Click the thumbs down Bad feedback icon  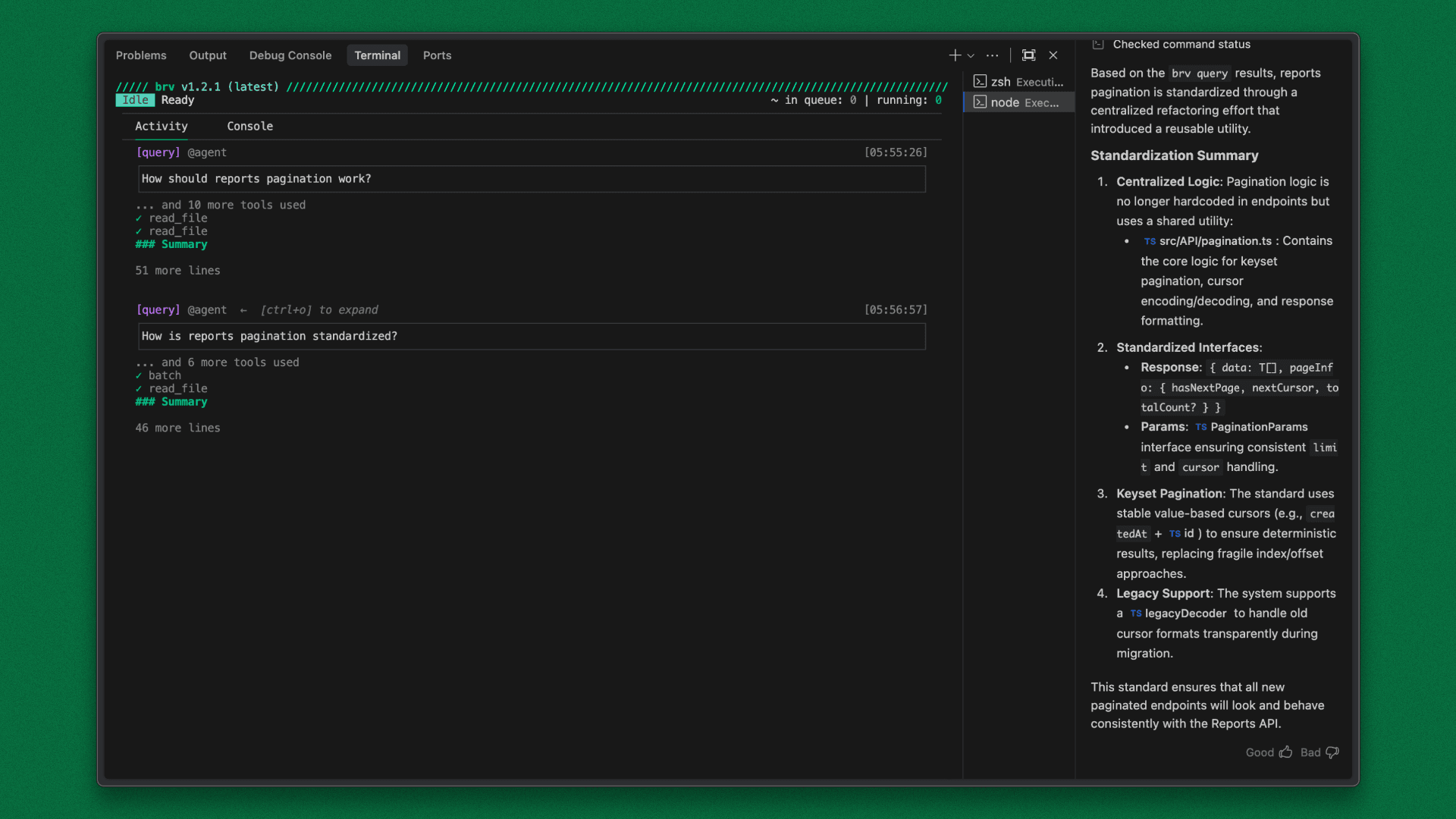1332,752
